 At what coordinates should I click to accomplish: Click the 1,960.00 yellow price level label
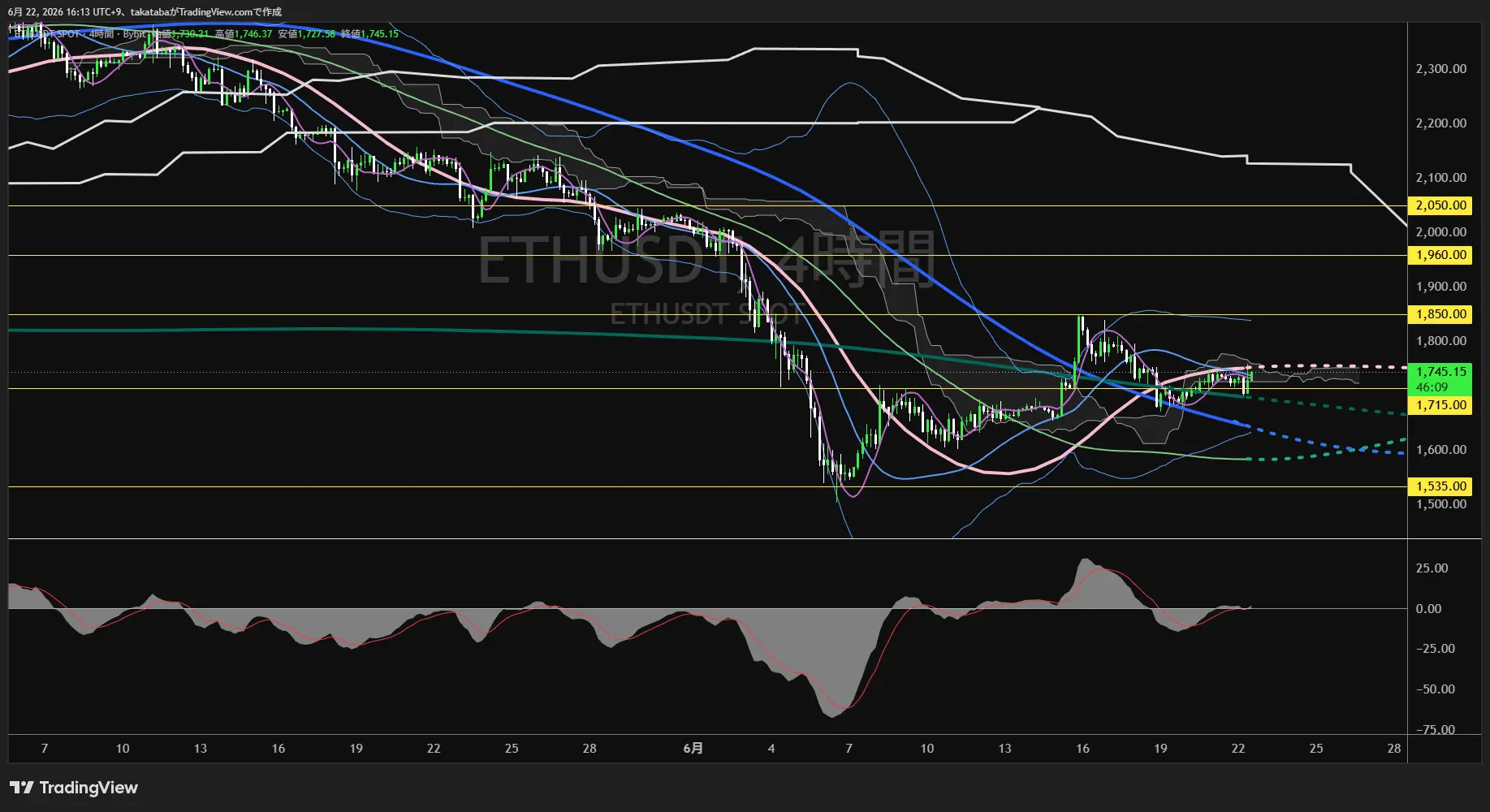1440,255
